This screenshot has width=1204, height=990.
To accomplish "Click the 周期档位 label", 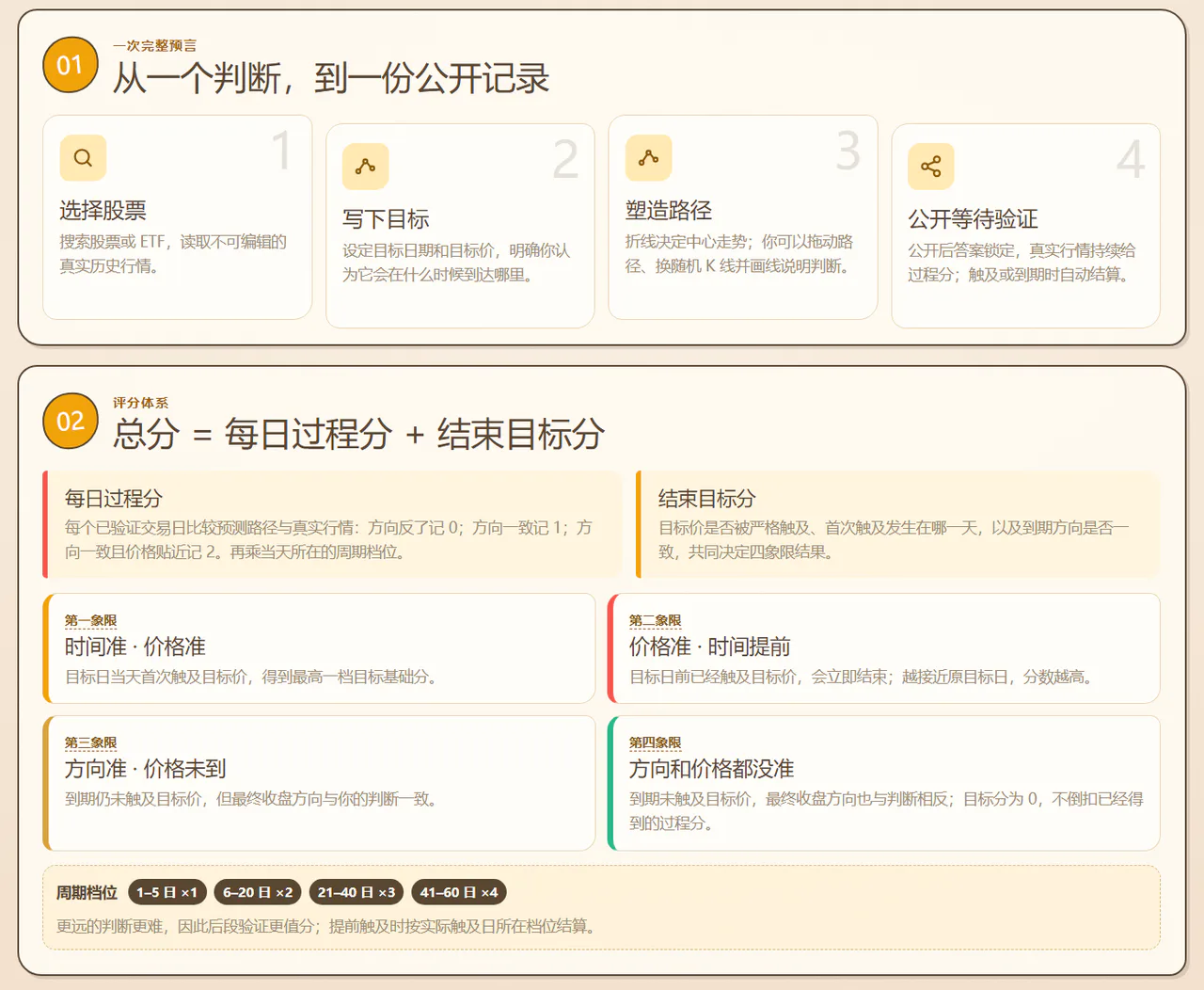I will click(87, 892).
